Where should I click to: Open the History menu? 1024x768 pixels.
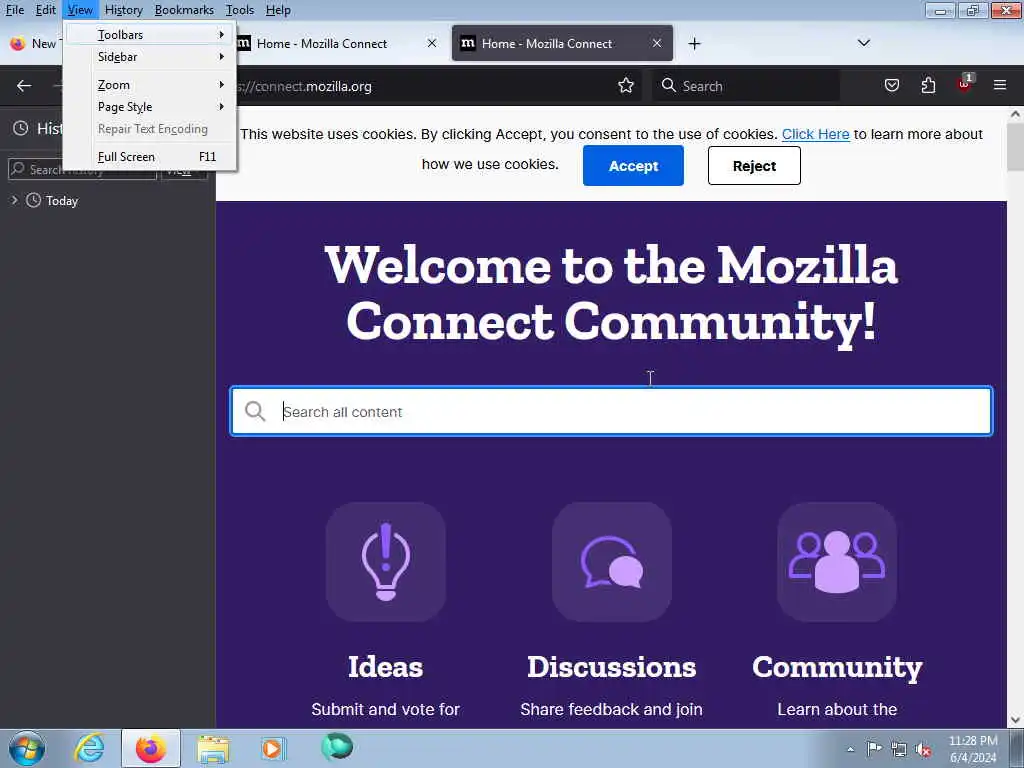tap(123, 10)
